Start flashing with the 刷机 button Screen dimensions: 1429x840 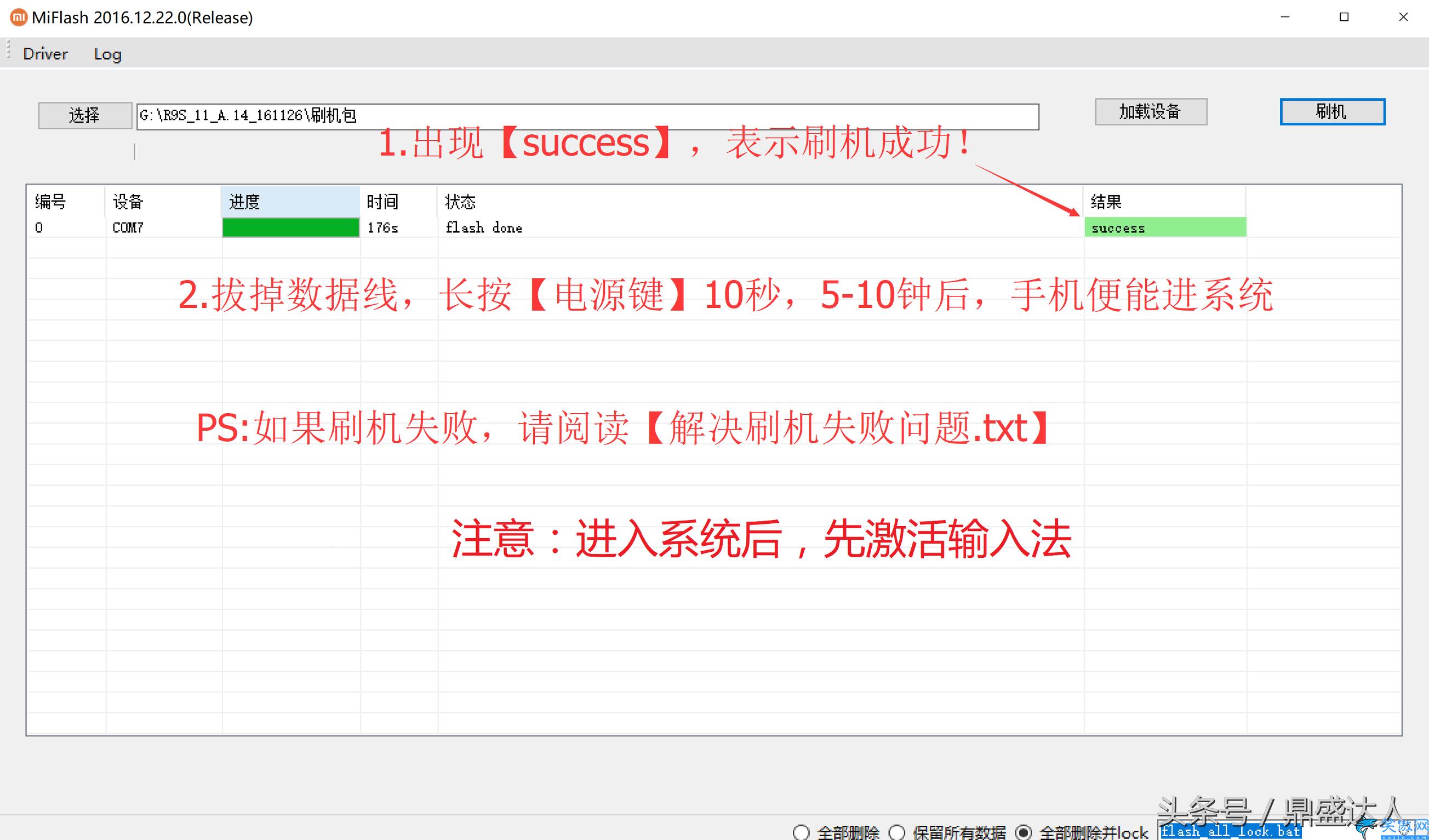coord(1332,111)
